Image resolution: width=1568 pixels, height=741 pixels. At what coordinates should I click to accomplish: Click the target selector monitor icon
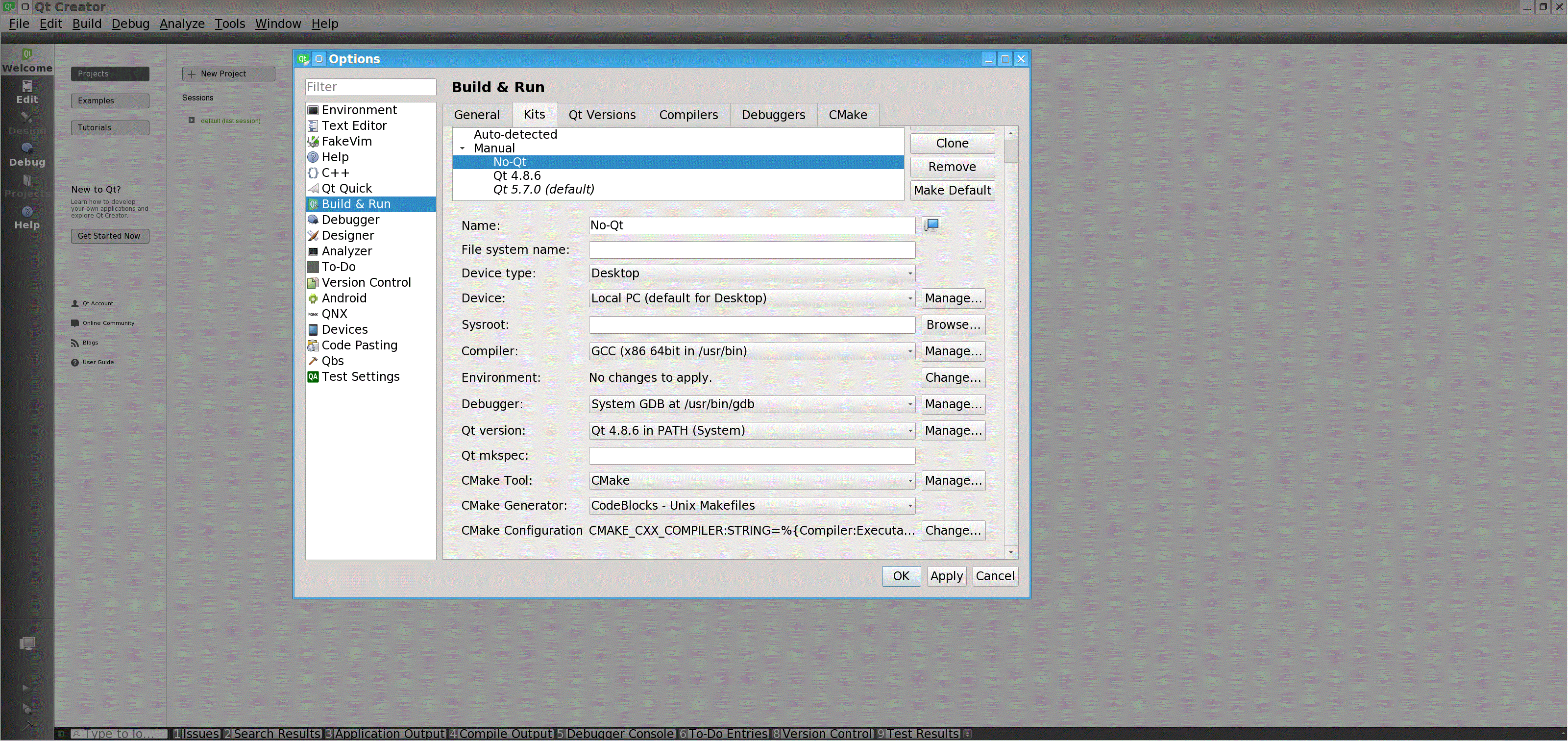point(27,643)
